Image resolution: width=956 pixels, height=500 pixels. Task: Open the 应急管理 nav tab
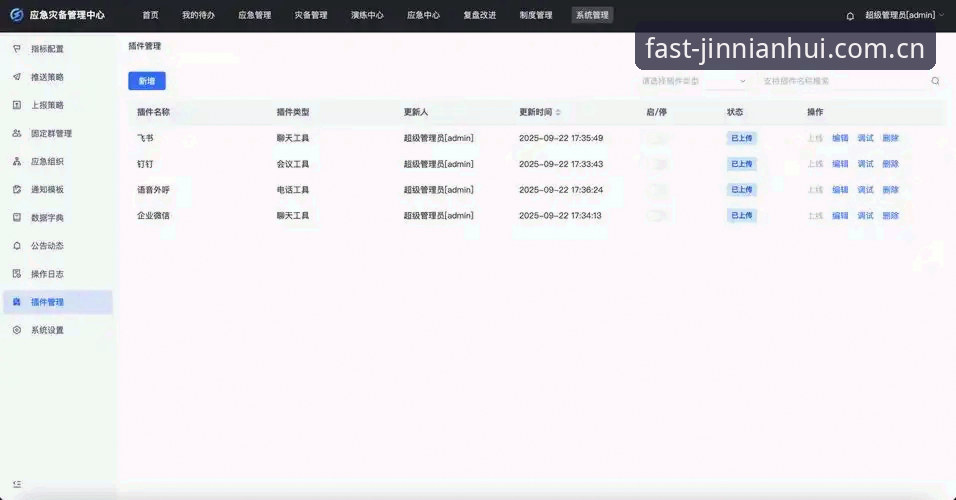tap(255, 15)
